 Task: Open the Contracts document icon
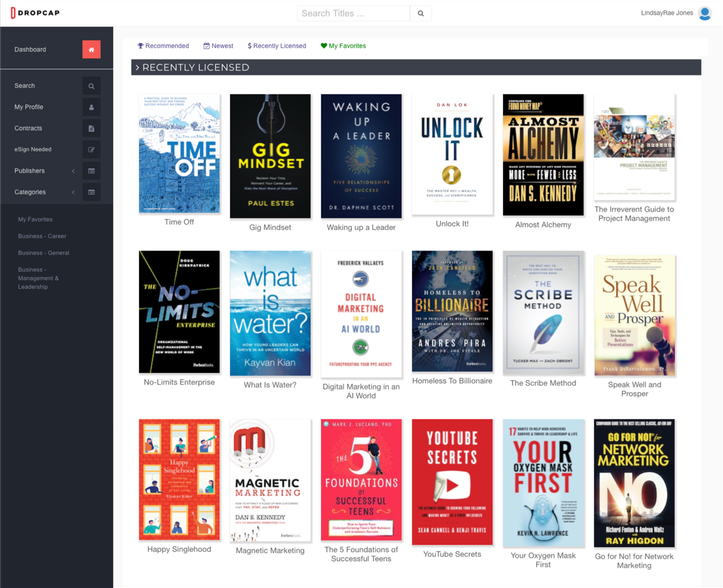(91, 129)
